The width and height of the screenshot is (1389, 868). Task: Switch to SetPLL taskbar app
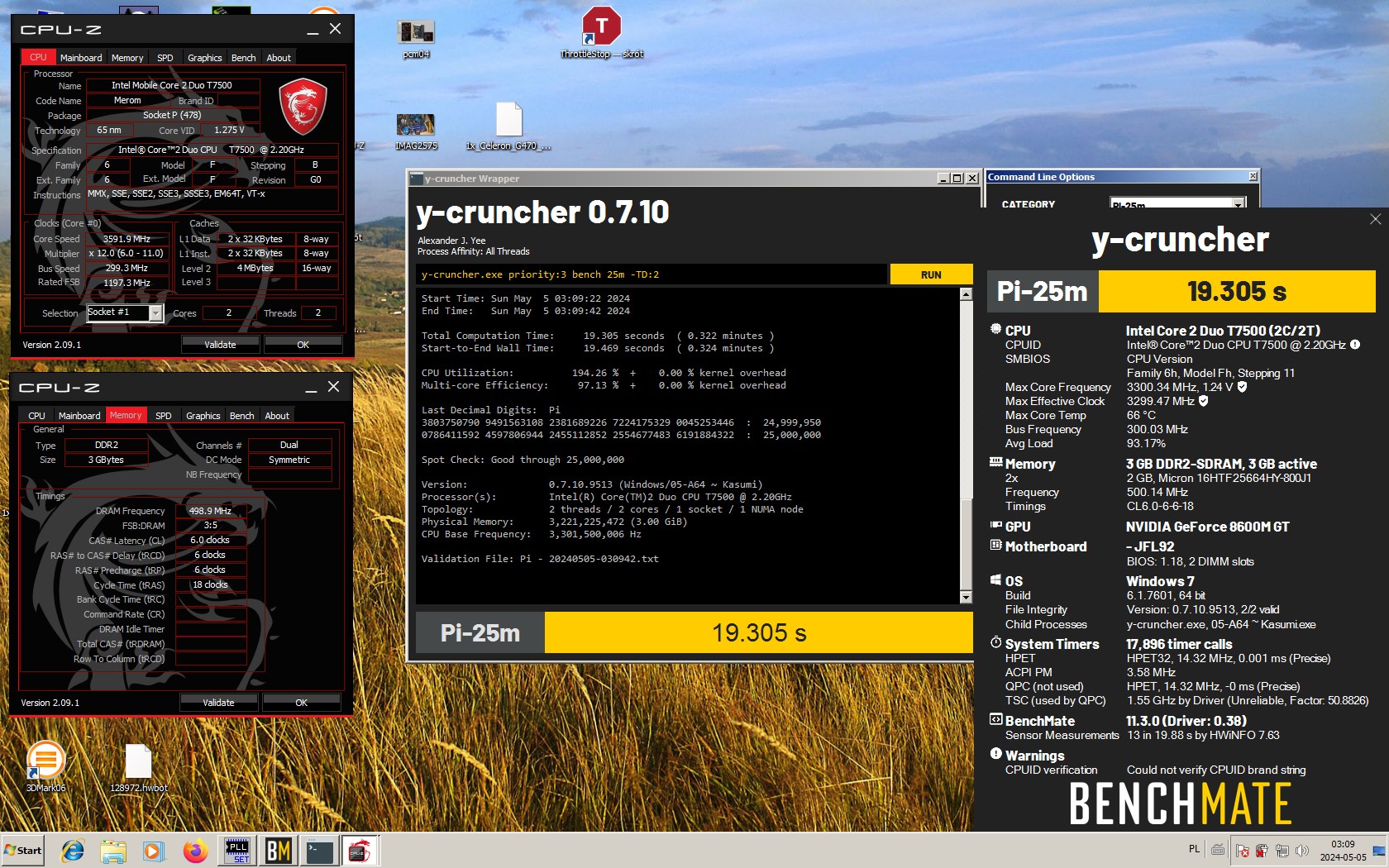237,851
